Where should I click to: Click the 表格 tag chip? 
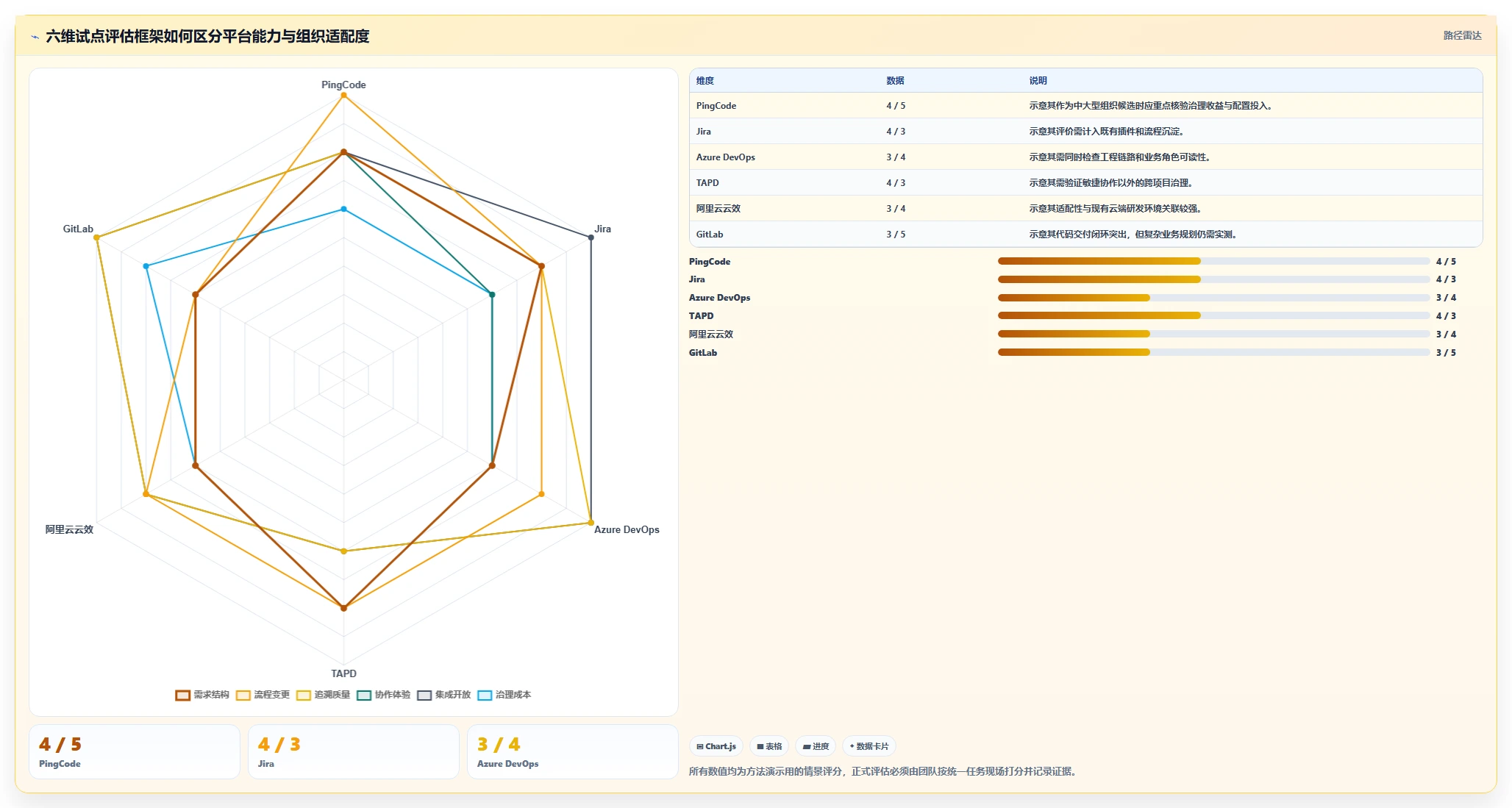click(x=769, y=746)
